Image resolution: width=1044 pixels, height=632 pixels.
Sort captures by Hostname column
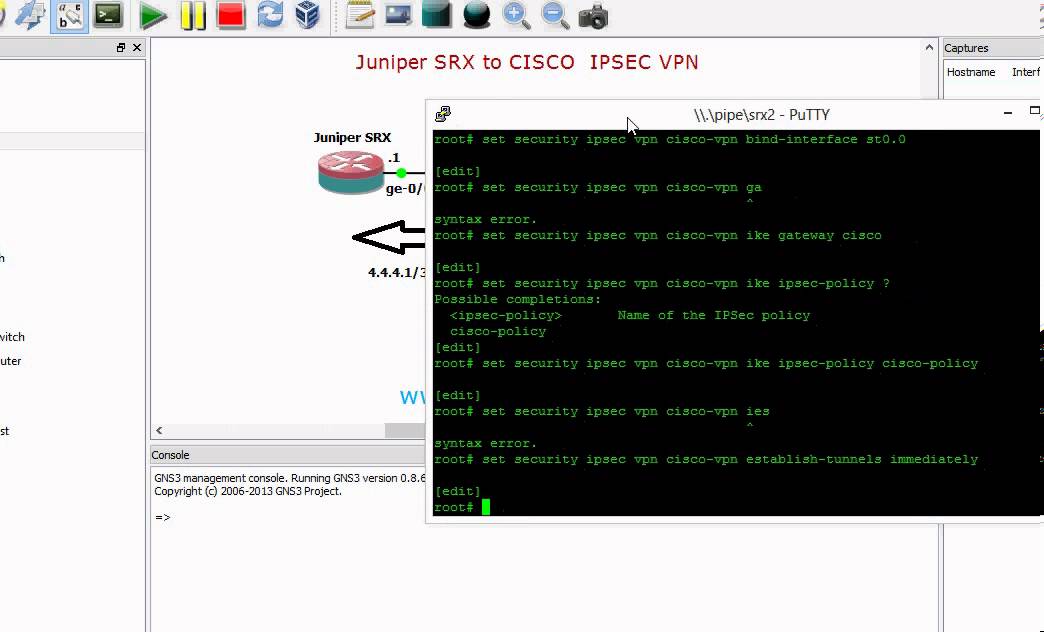pos(971,72)
